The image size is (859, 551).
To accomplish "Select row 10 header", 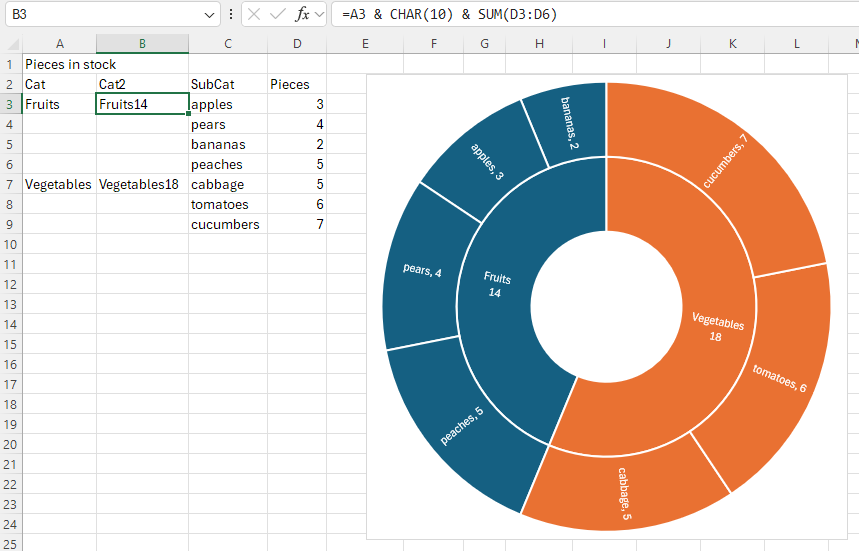I will click(x=10, y=244).
